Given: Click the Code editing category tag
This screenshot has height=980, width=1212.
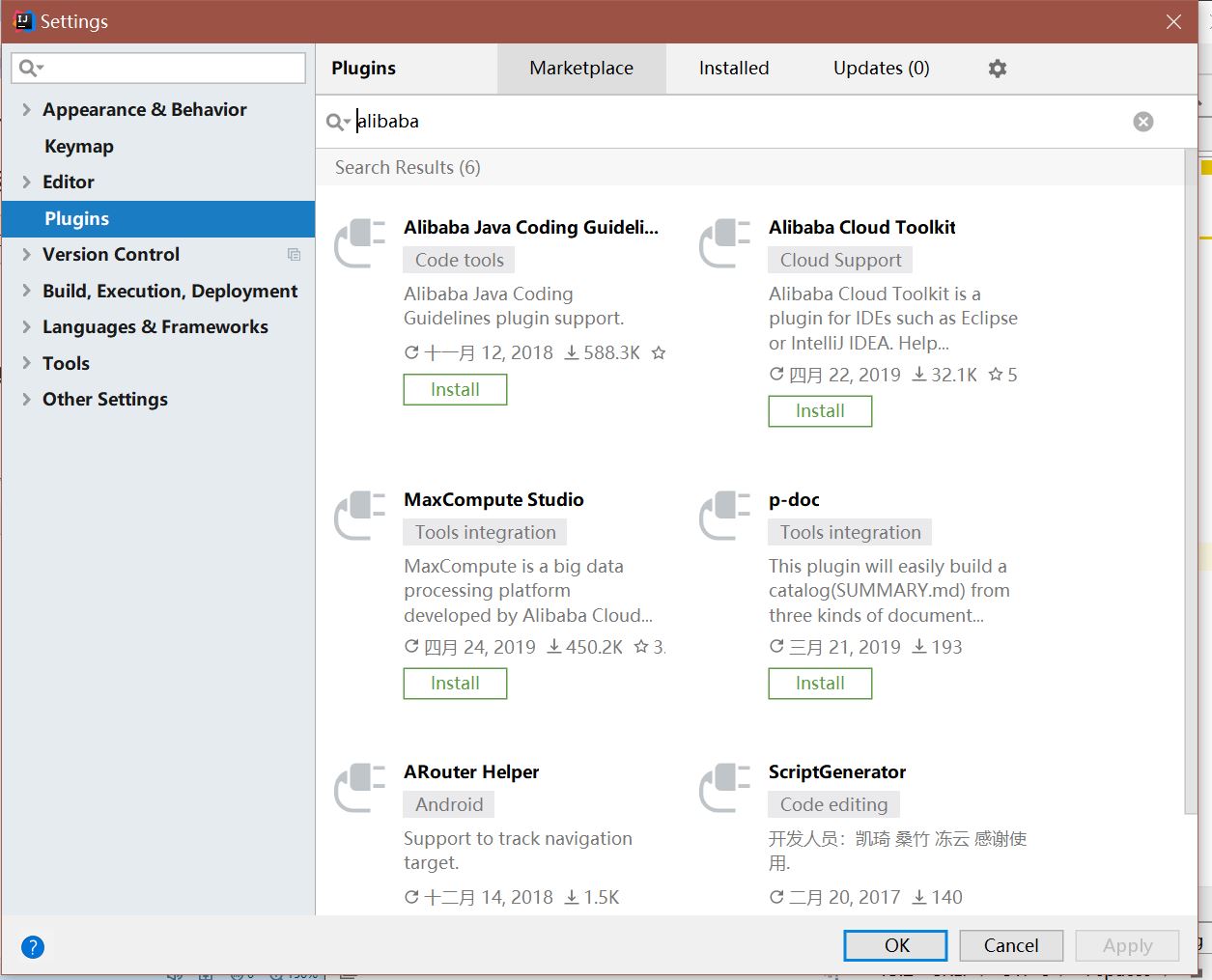Looking at the screenshot, I should click(834, 805).
